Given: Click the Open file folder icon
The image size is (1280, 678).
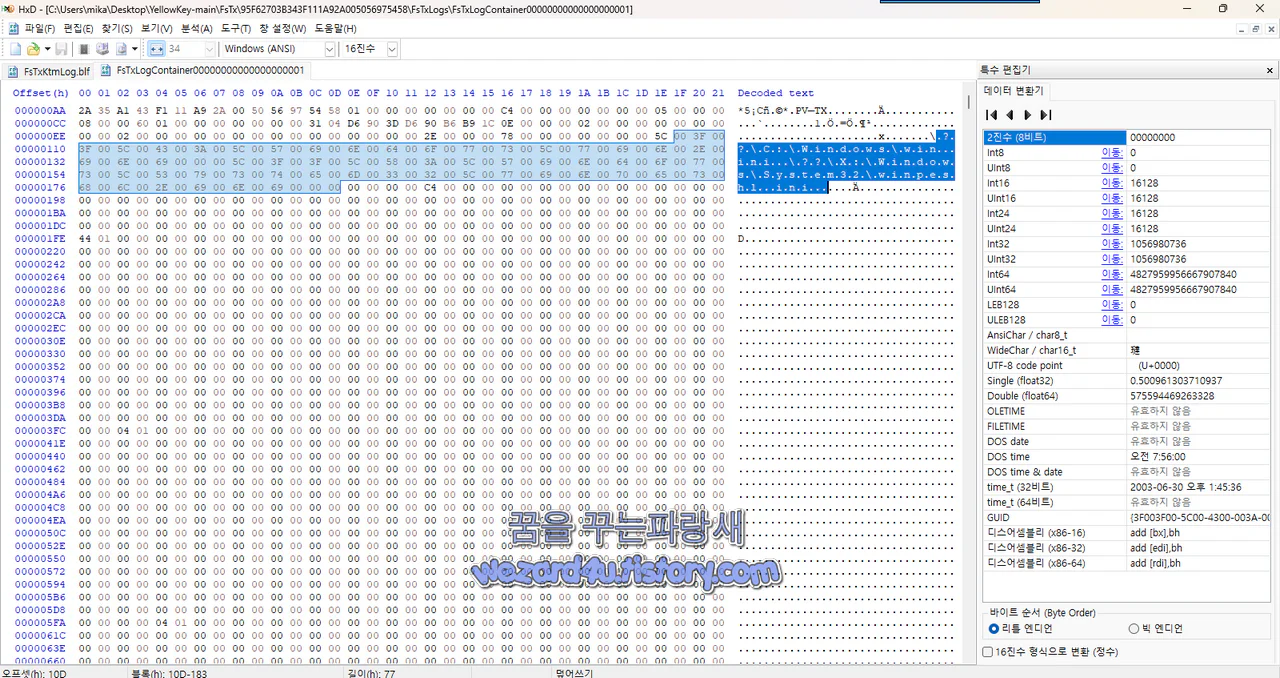Looking at the screenshot, I should click(x=33, y=49).
